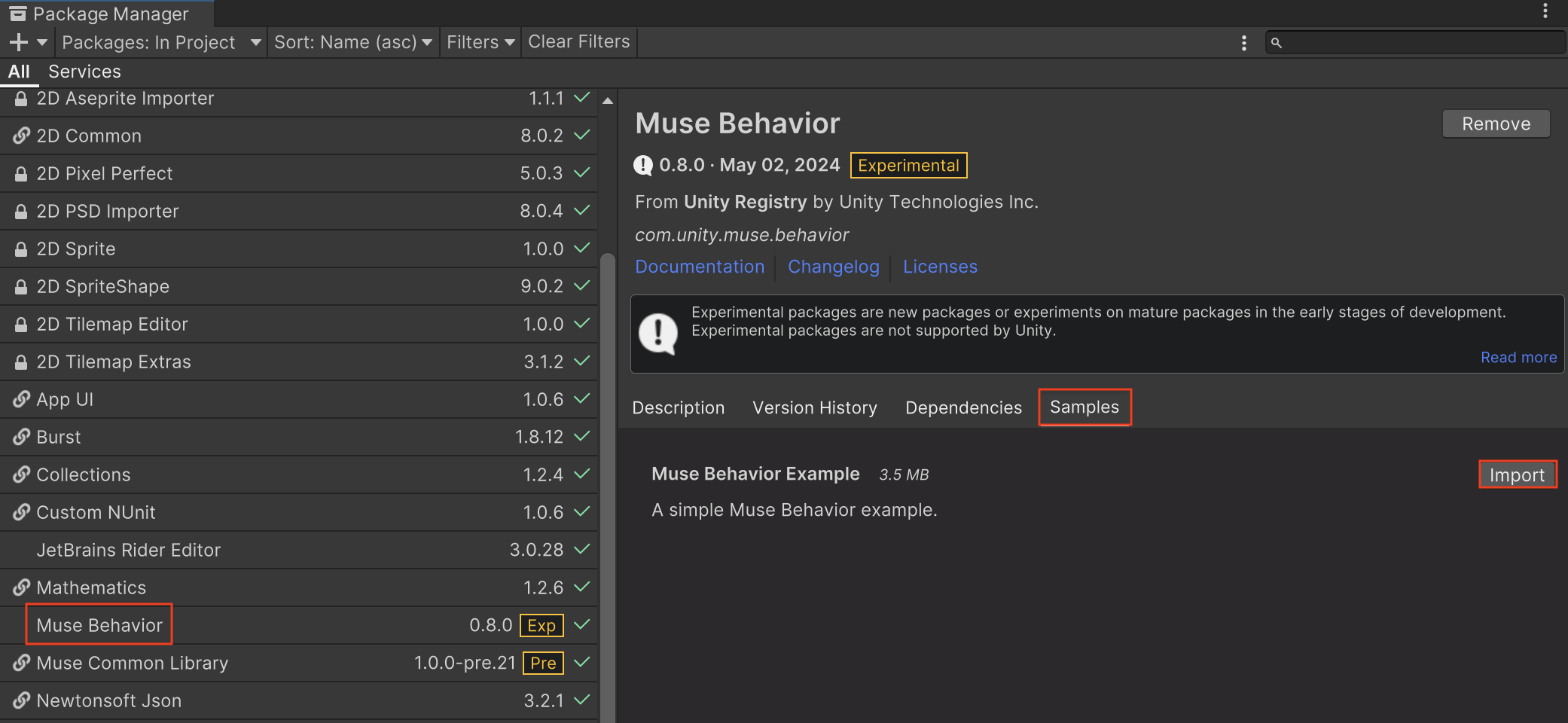Switch to the Services tab

pyautogui.click(x=84, y=72)
